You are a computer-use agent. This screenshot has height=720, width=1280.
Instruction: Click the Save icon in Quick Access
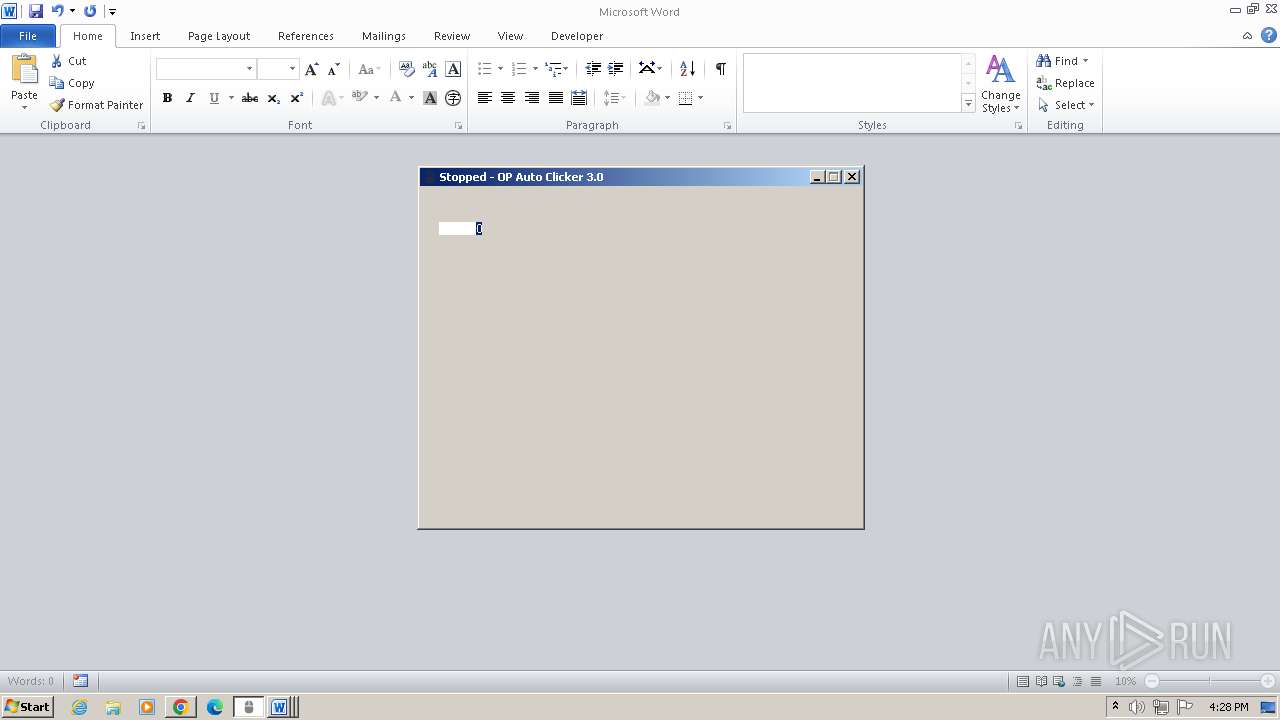pyautogui.click(x=36, y=11)
